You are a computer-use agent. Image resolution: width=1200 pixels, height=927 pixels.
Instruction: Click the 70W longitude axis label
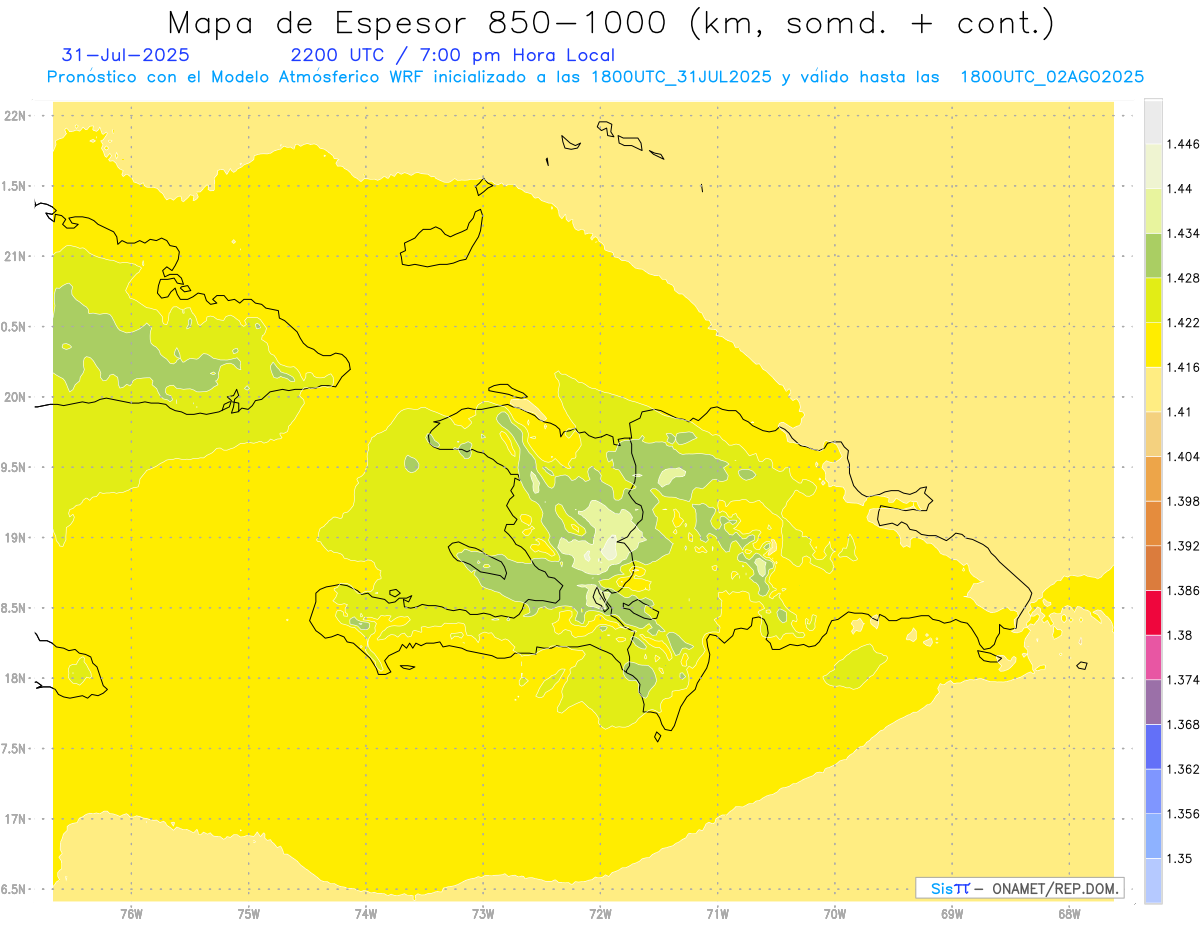click(835, 914)
